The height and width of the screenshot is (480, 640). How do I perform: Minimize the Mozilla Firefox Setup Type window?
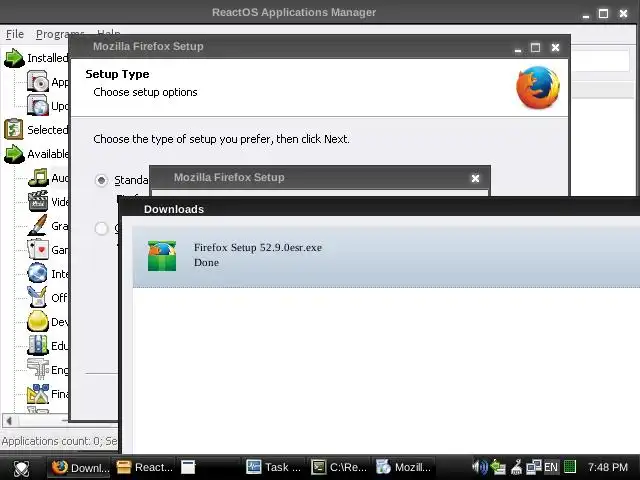click(x=518, y=49)
